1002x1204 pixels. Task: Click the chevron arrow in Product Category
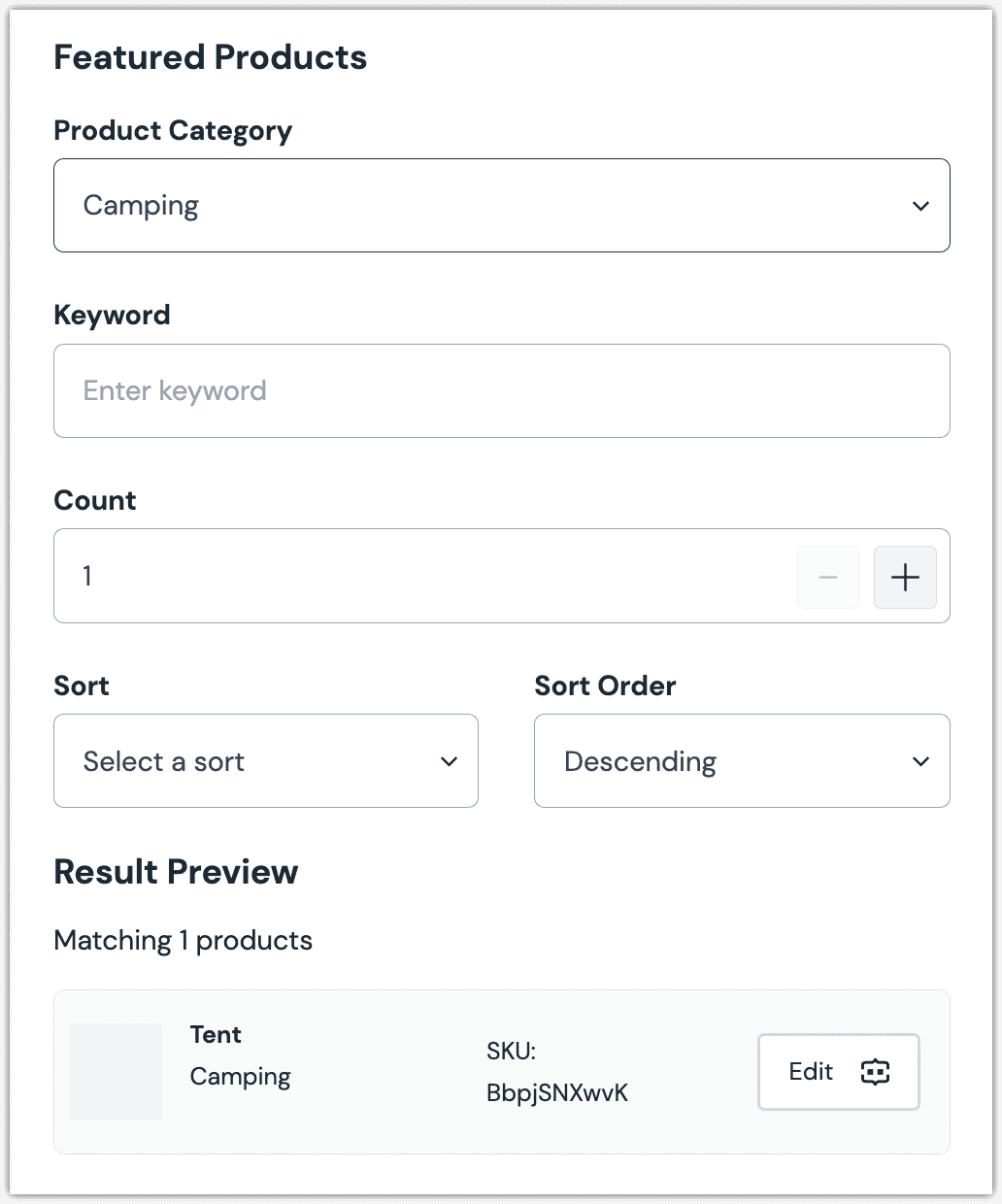[920, 206]
